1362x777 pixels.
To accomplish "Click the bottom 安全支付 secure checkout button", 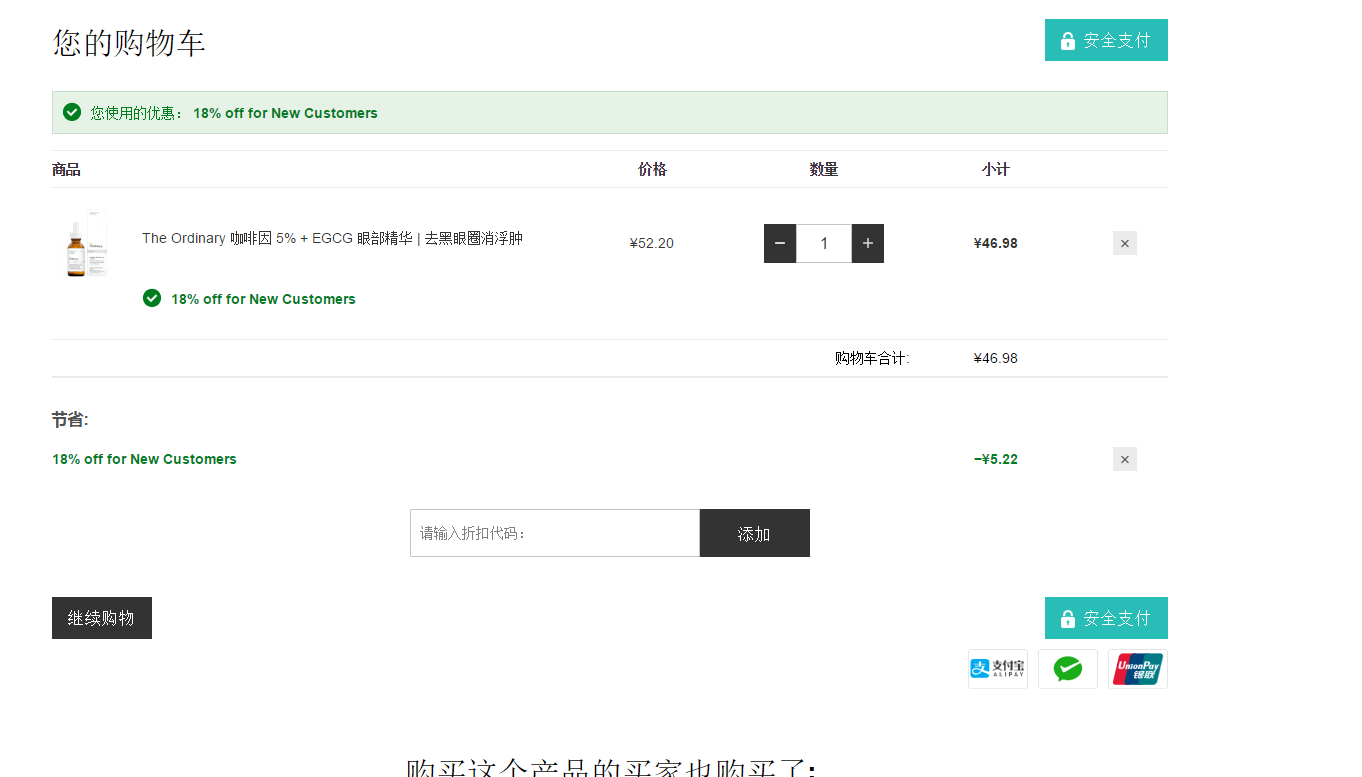I will pyautogui.click(x=1106, y=618).
